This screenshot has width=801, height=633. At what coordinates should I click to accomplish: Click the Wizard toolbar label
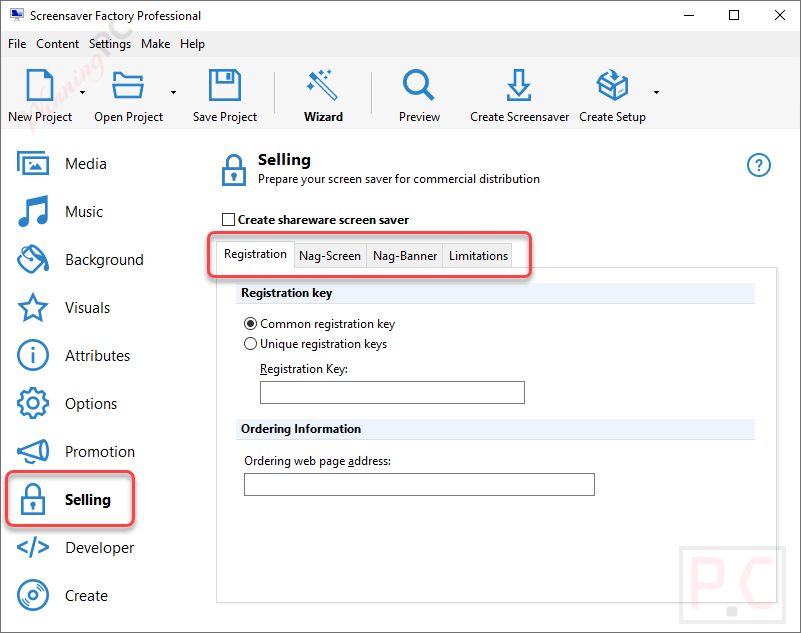(x=323, y=117)
